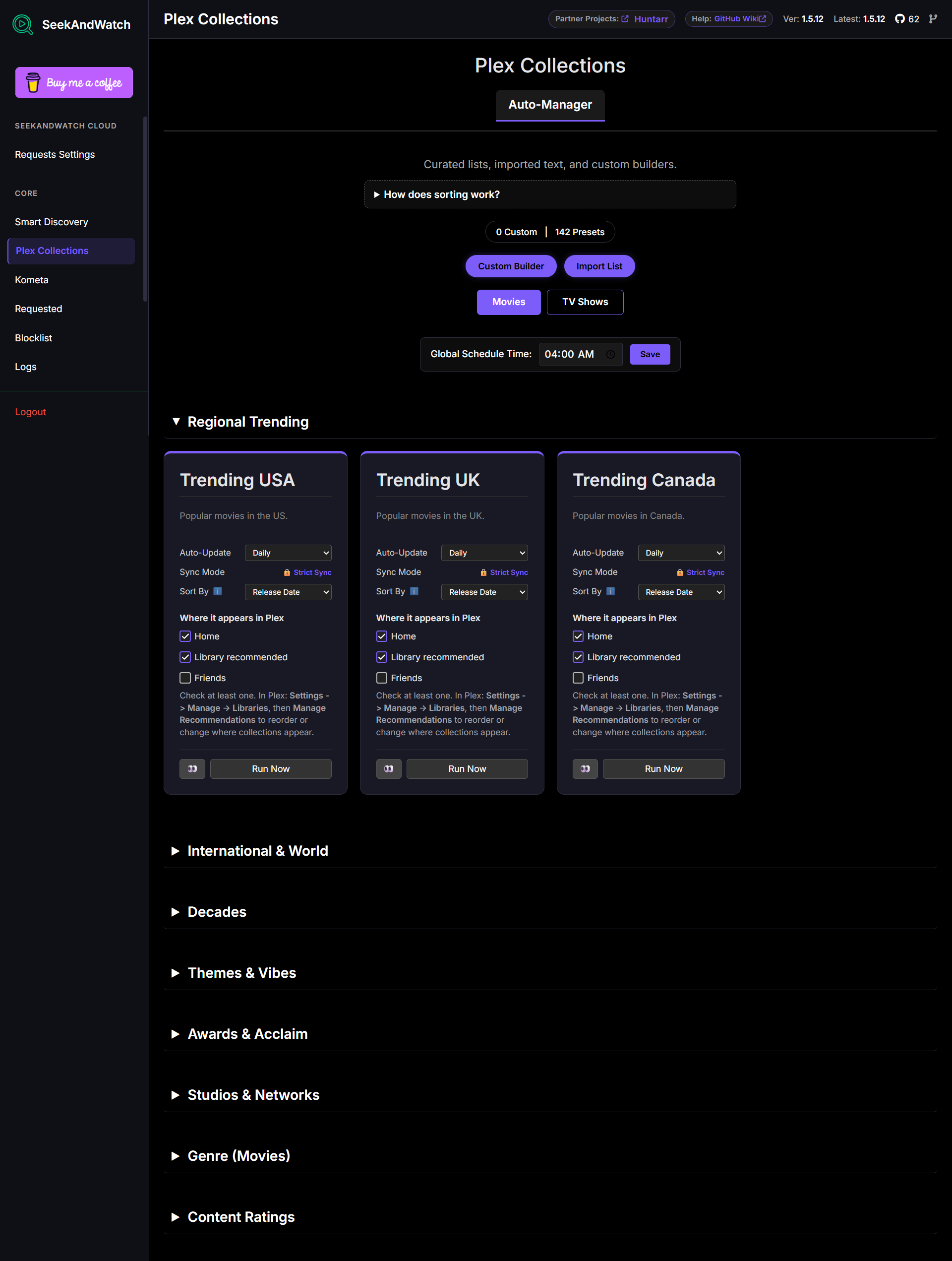Screen dimensions: 952x1261
Task: Open Sort By dropdown in Trending USA
Action: click(288, 592)
